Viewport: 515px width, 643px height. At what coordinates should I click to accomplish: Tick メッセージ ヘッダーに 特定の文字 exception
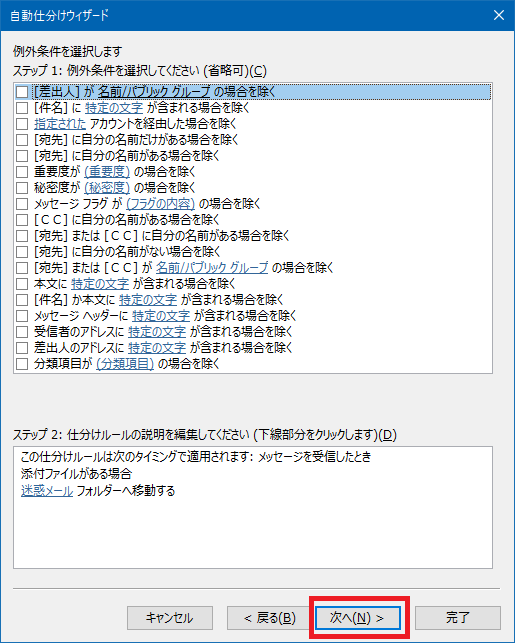point(22,316)
